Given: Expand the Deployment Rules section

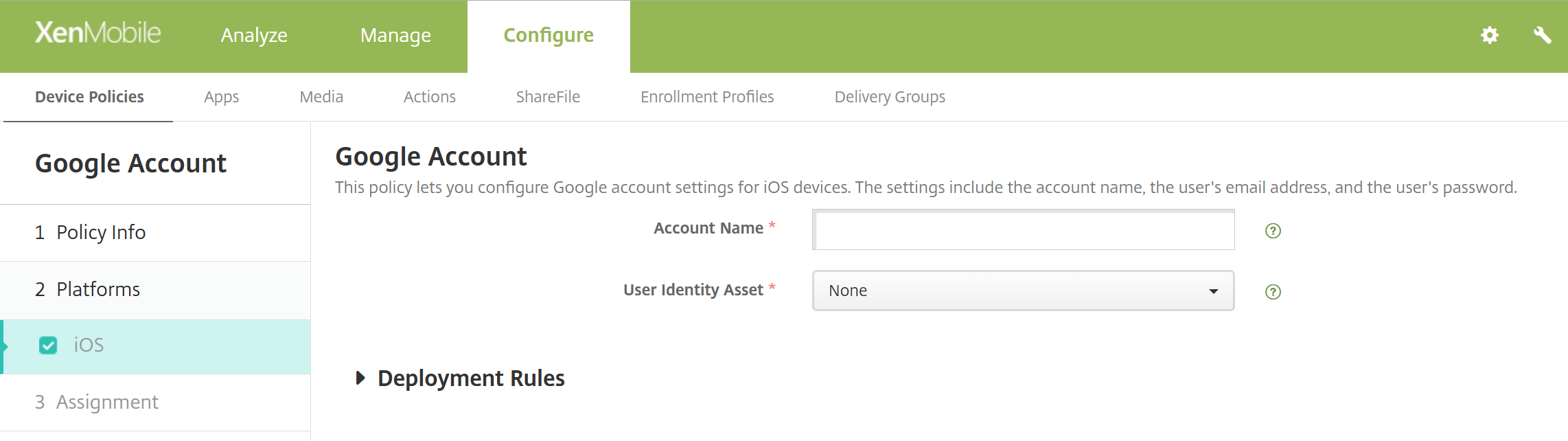Looking at the screenshot, I should pos(460,378).
